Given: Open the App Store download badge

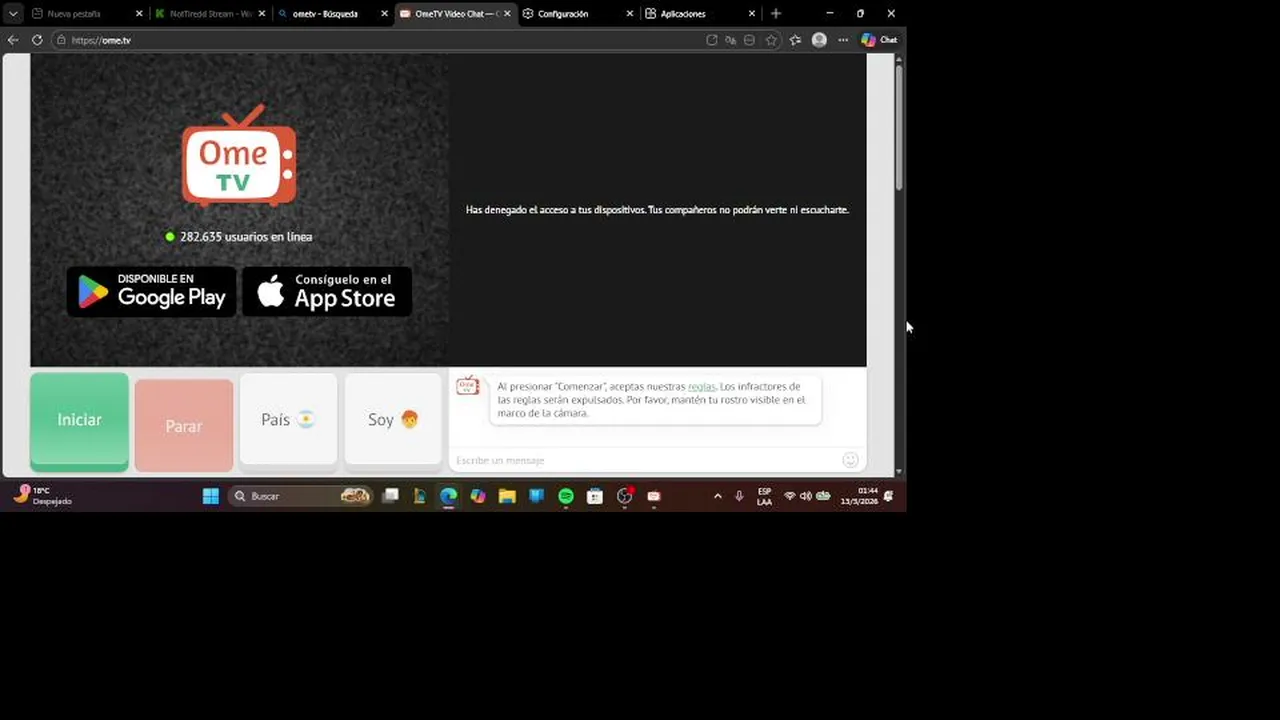Looking at the screenshot, I should tap(327, 291).
